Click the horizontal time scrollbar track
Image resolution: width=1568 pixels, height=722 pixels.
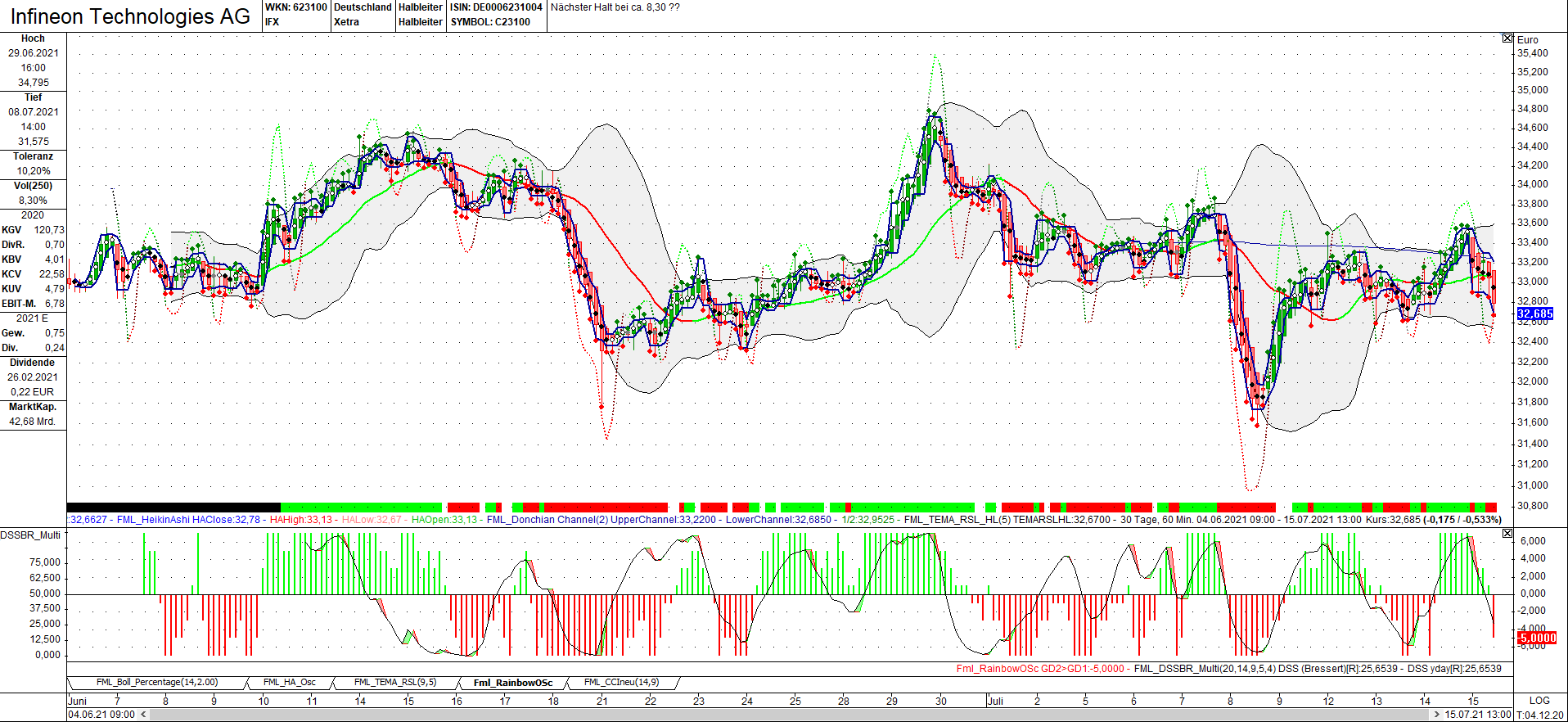(x=790, y=715)
